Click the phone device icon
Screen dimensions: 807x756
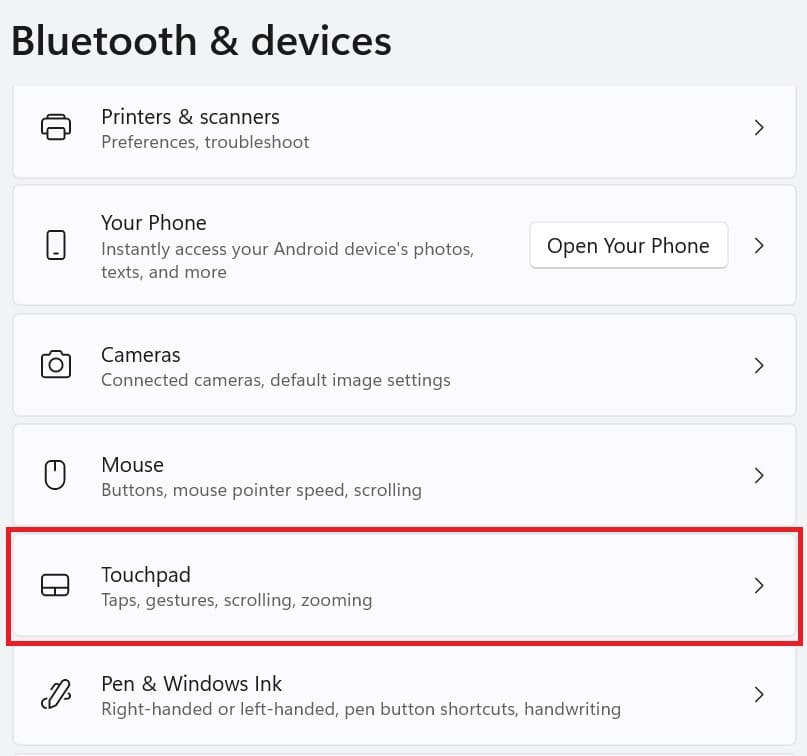click(56, 245)
